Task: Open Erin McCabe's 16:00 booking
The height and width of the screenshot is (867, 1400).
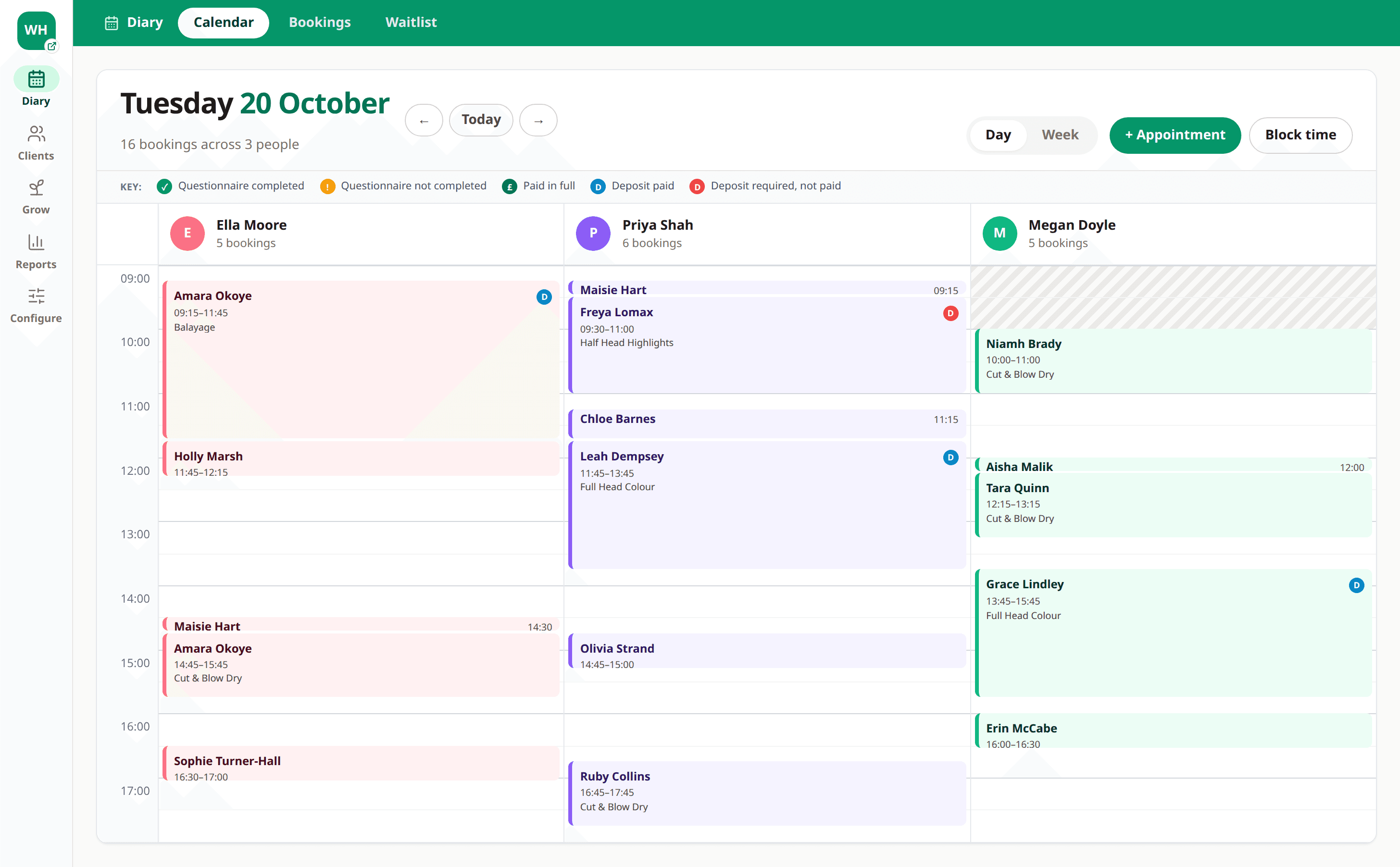Action: 1173,731
